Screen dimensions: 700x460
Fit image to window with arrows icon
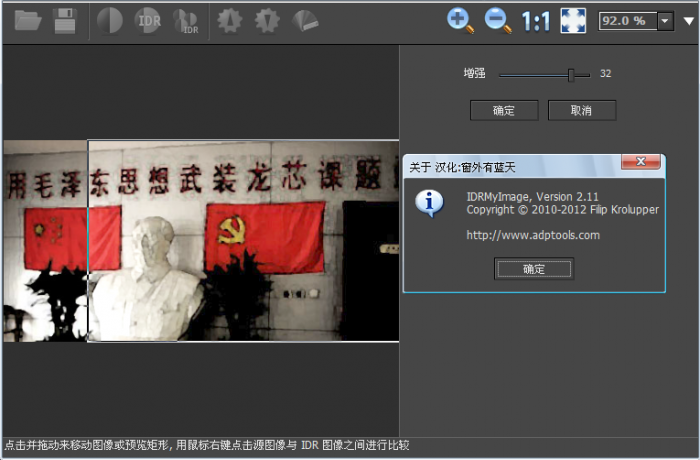[573, 21]
